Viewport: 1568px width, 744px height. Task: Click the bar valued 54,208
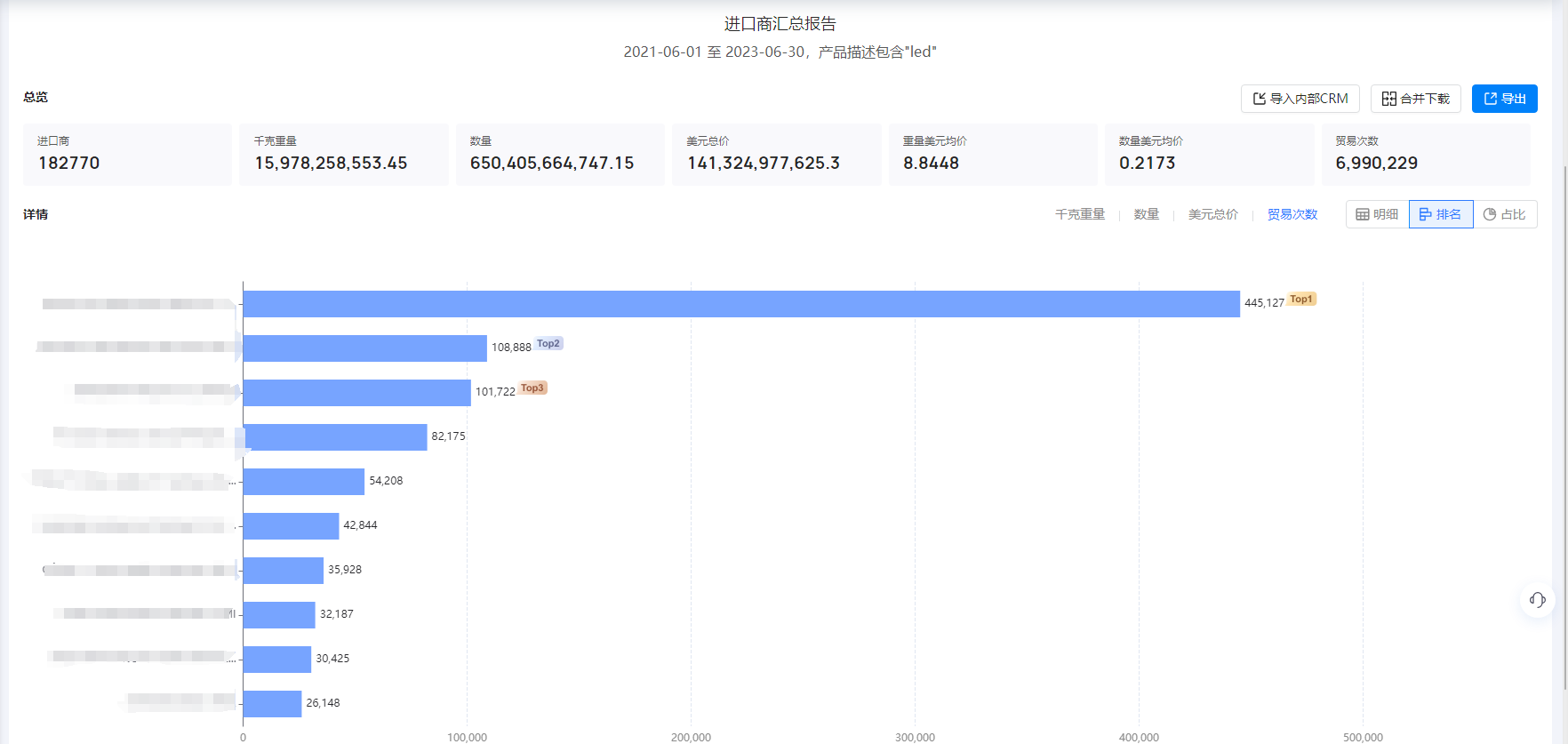303,482
